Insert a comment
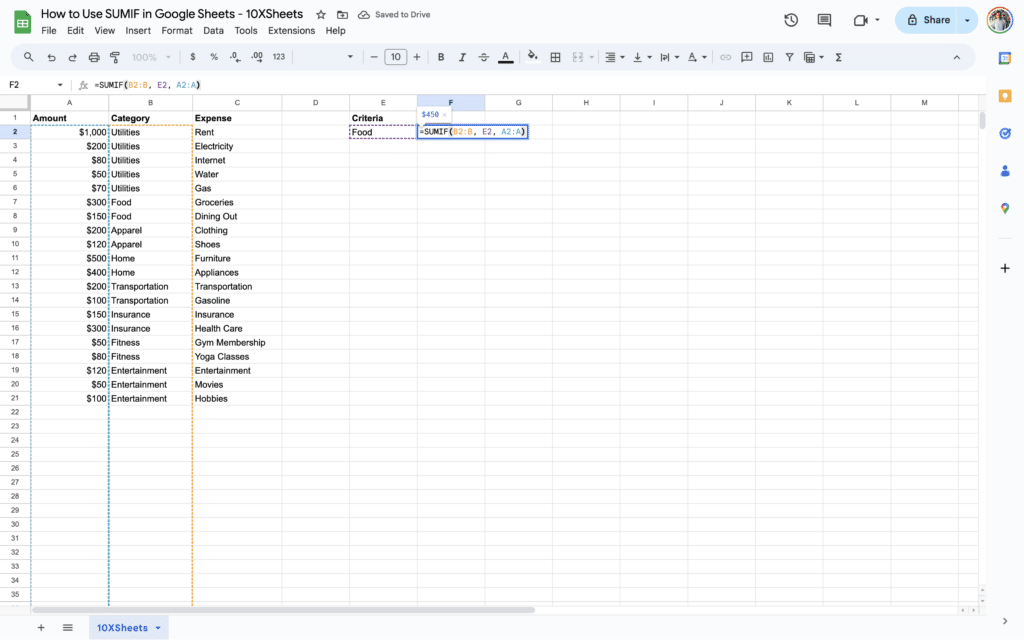 (x=748, y=57)
